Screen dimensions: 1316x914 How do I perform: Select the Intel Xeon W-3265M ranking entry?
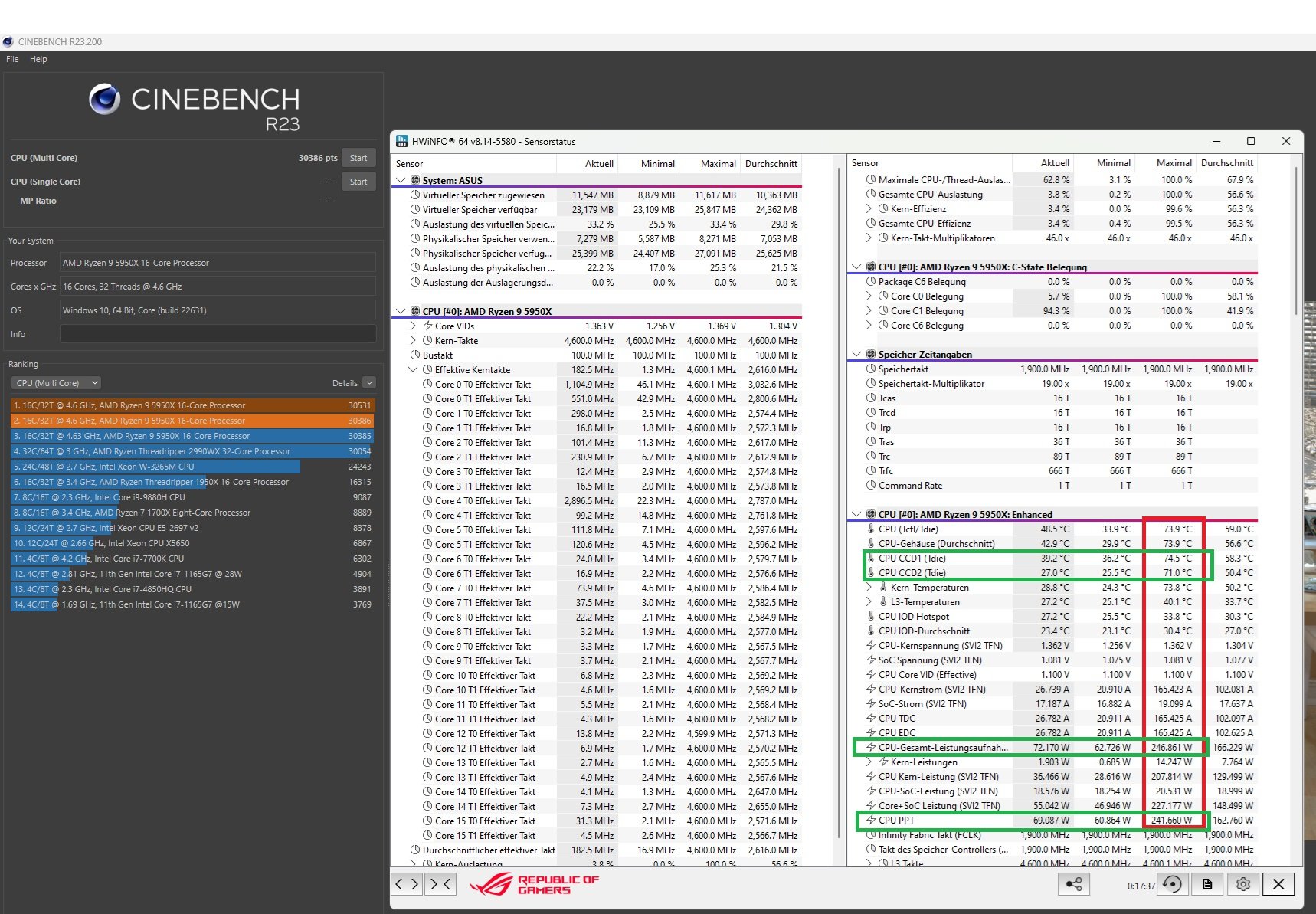click(192, 467)
